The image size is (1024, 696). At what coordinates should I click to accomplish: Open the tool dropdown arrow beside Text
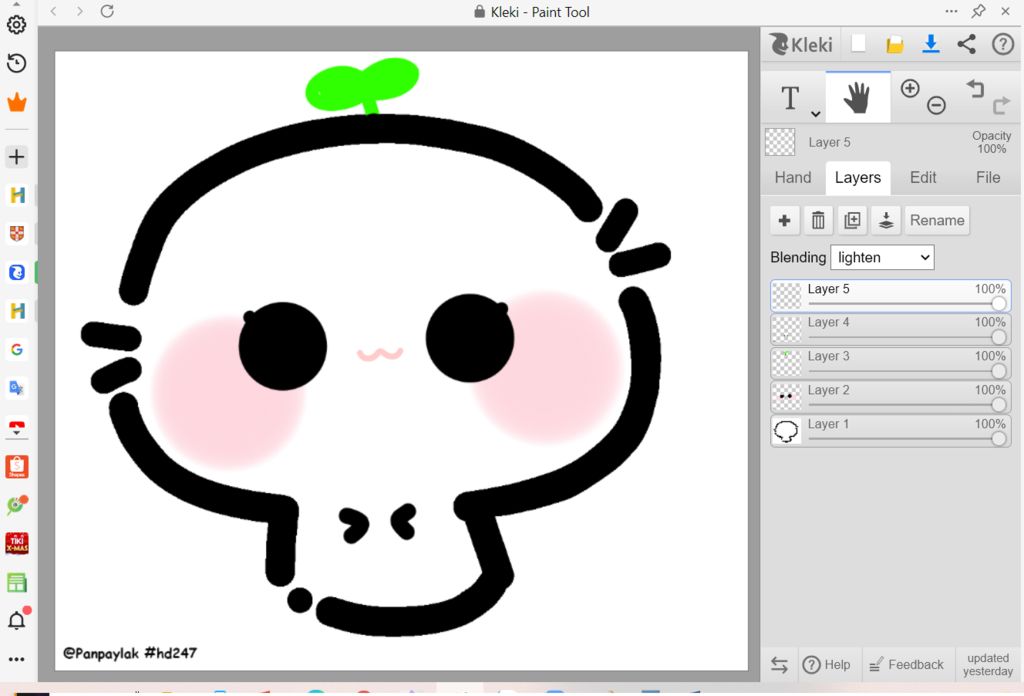[815, 114]
